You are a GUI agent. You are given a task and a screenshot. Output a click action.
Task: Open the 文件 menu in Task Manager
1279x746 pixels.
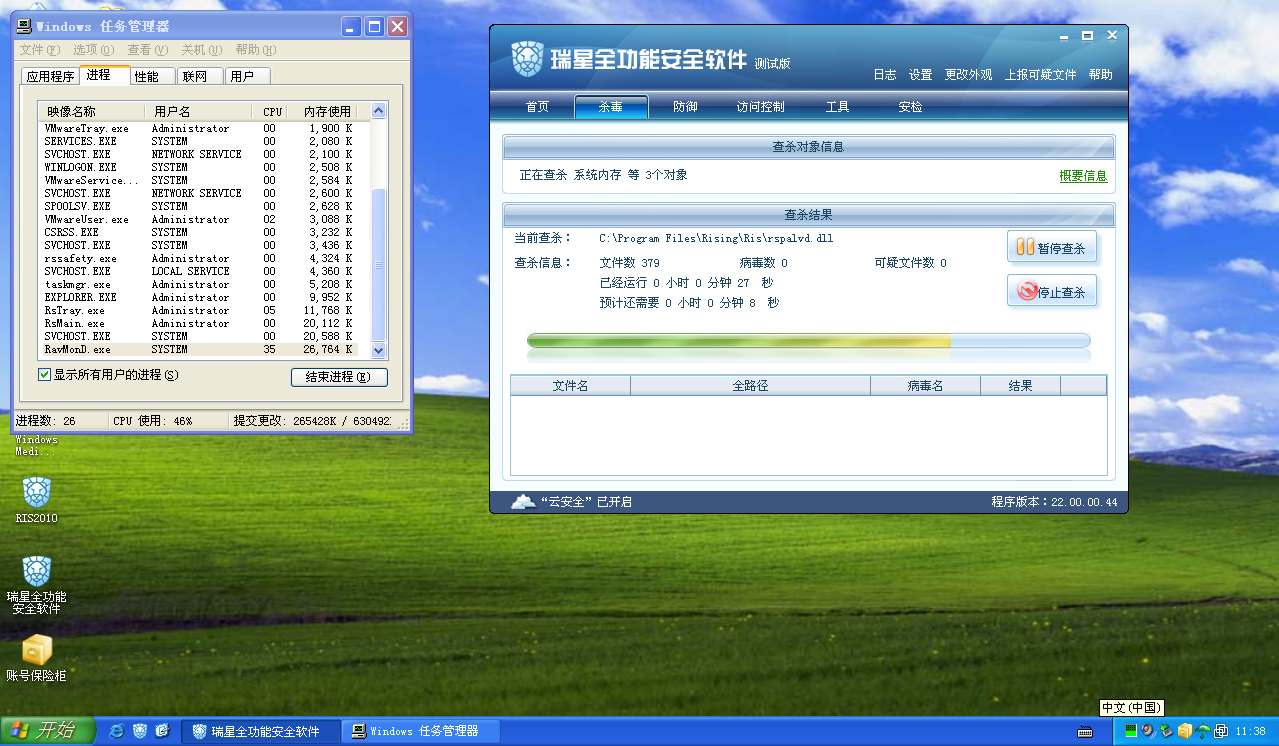tap(39, 50)
